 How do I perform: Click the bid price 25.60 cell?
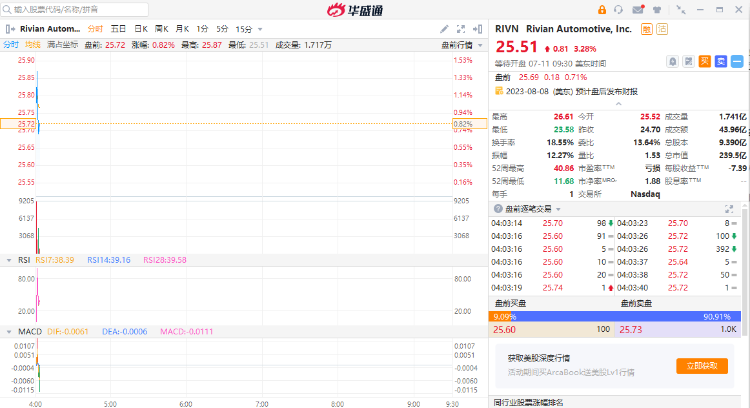click(551, 330)
